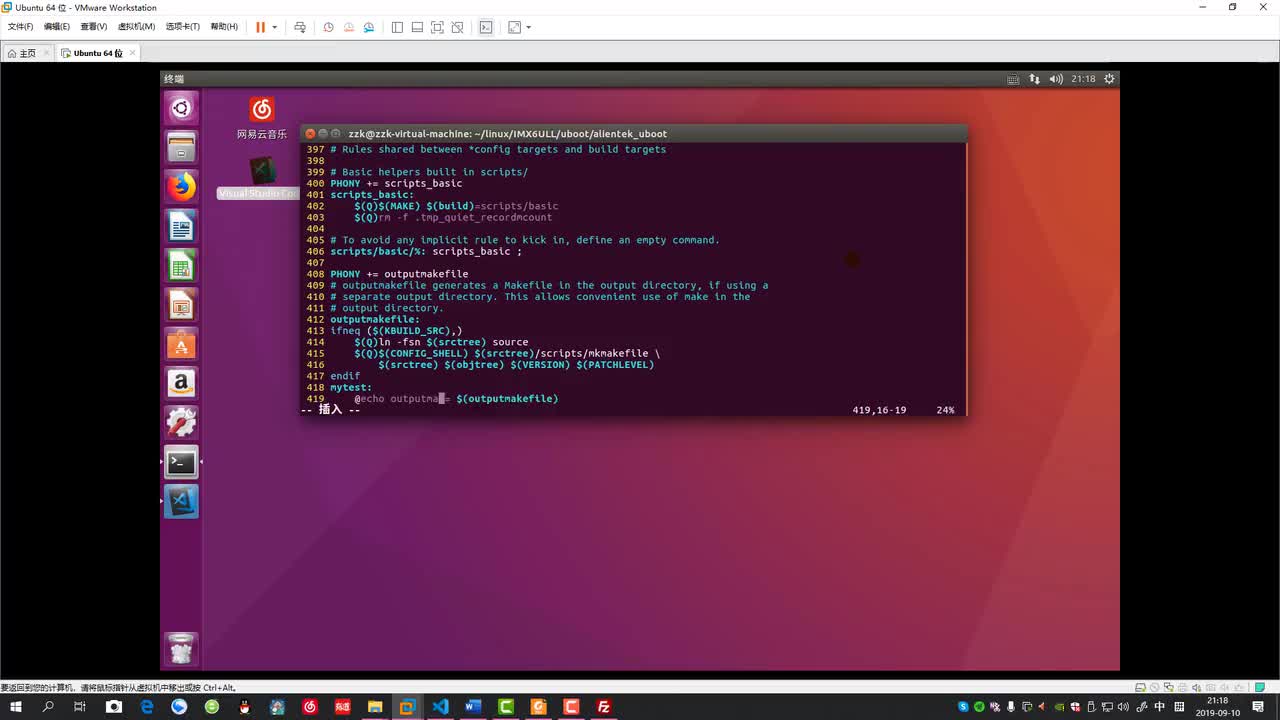Open the Windows Start button

[x=16, y=706]
